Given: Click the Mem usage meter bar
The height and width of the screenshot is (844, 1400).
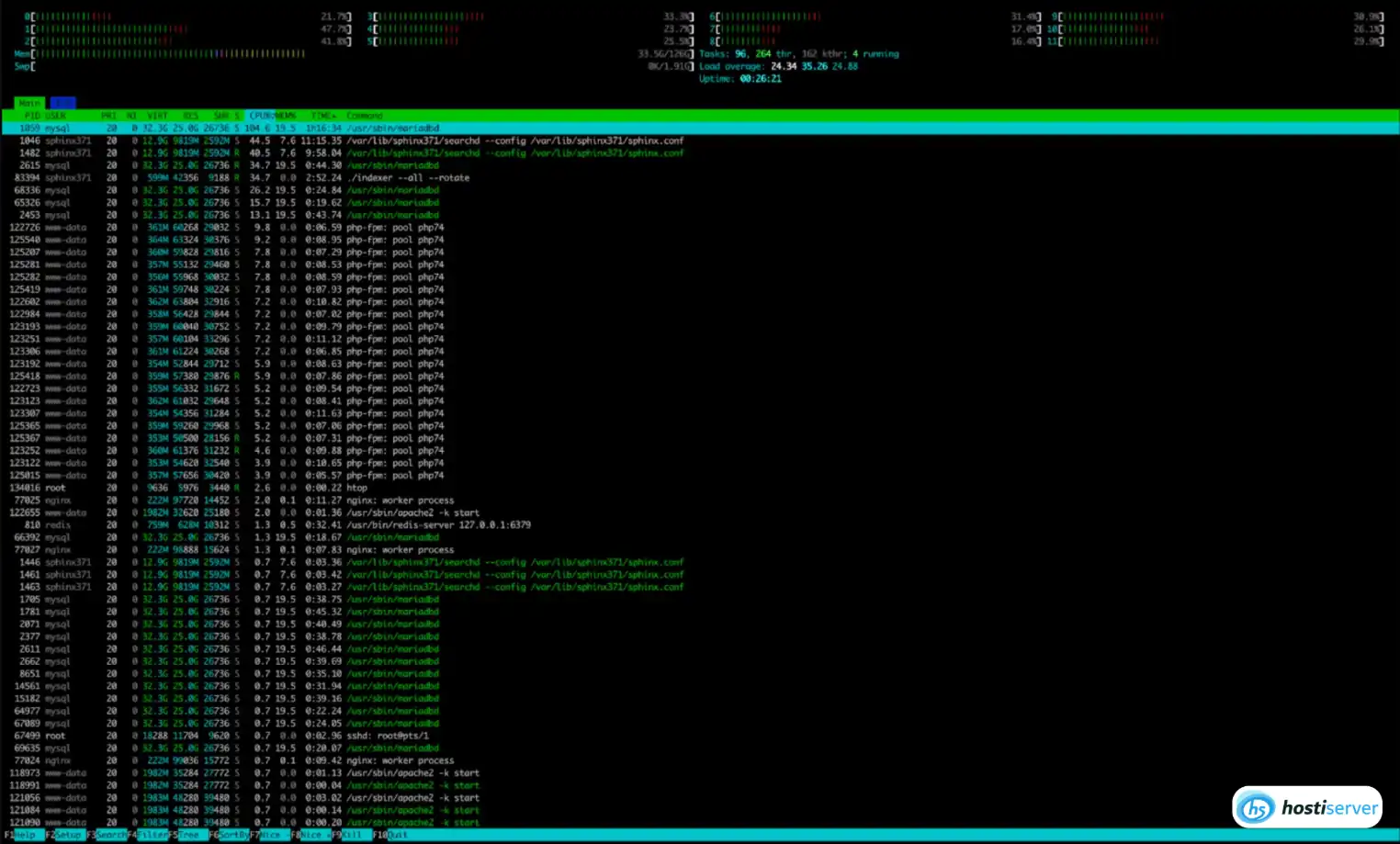Looking at the screenshot, I should (x=165, y=53).
